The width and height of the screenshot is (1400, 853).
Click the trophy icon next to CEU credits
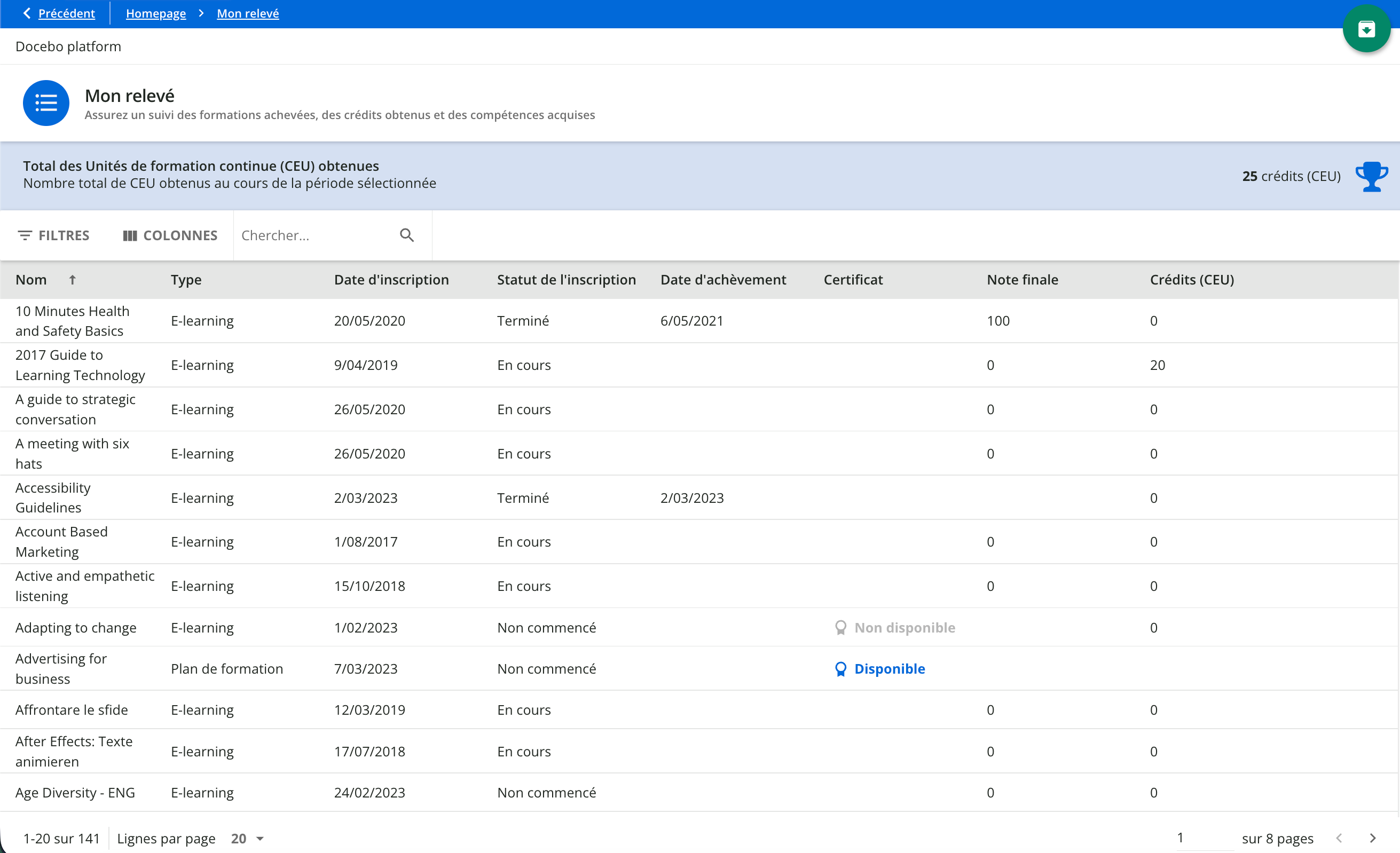[x=1371, y=177]
